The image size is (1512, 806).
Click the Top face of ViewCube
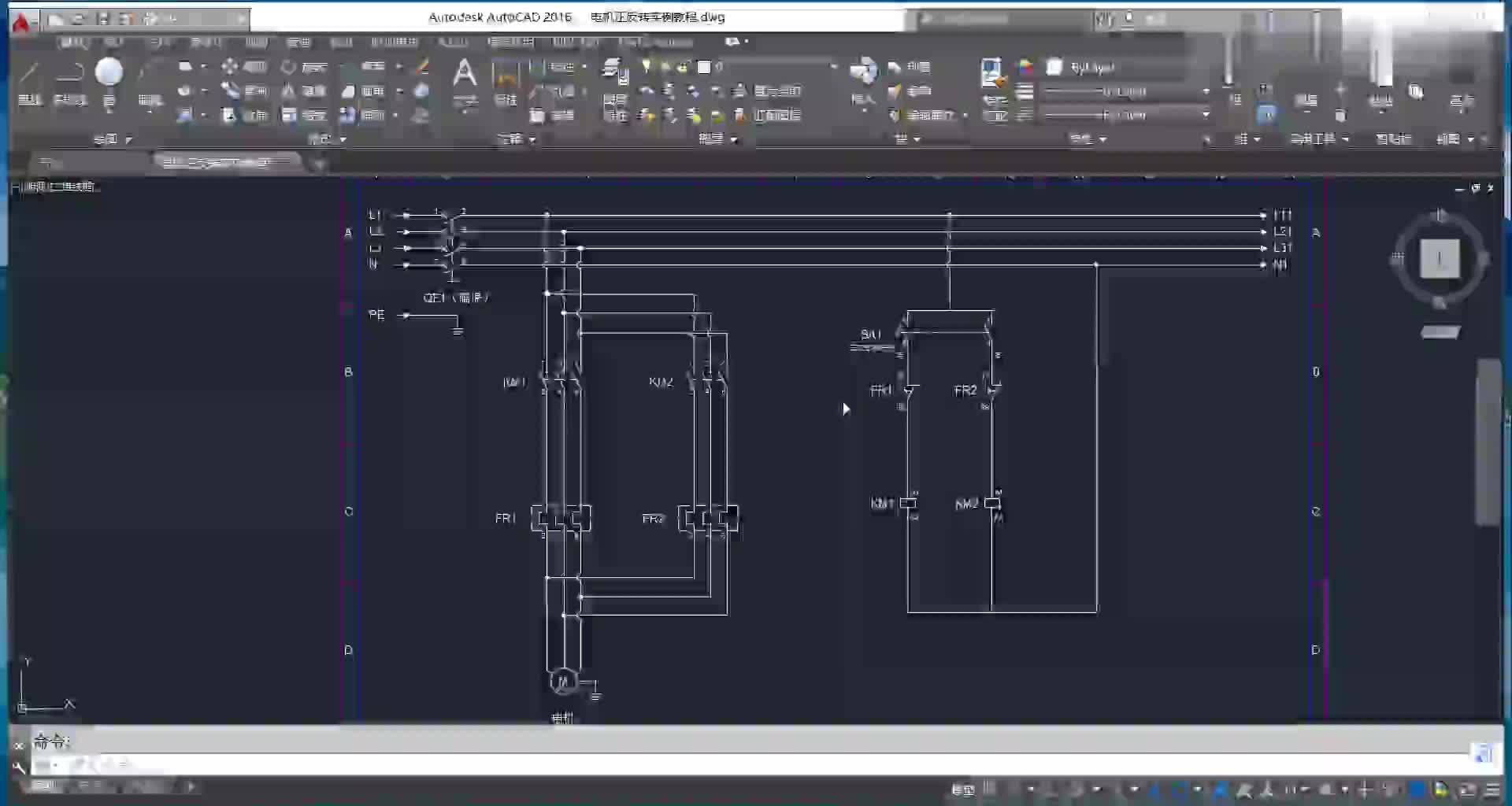[1440, 259]
